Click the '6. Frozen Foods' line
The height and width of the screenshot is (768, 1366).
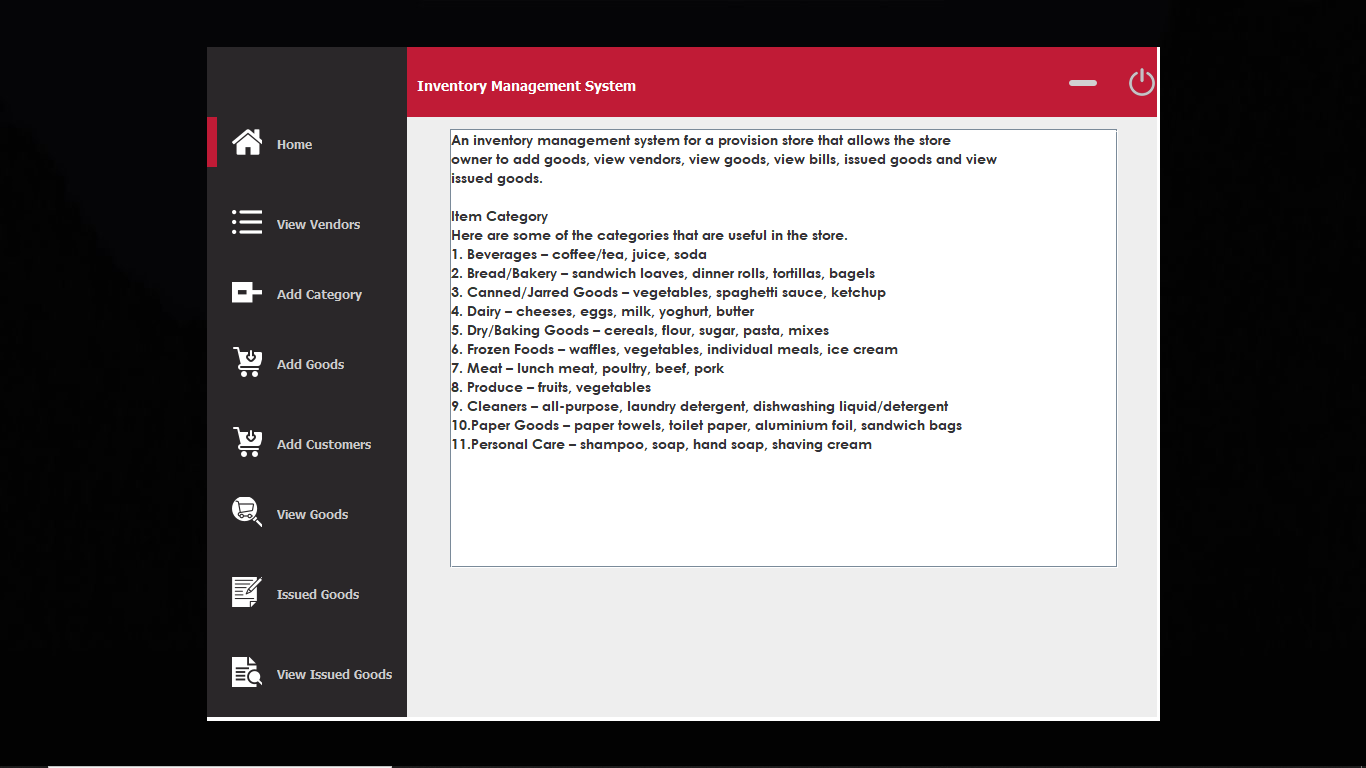pos(674,350)
